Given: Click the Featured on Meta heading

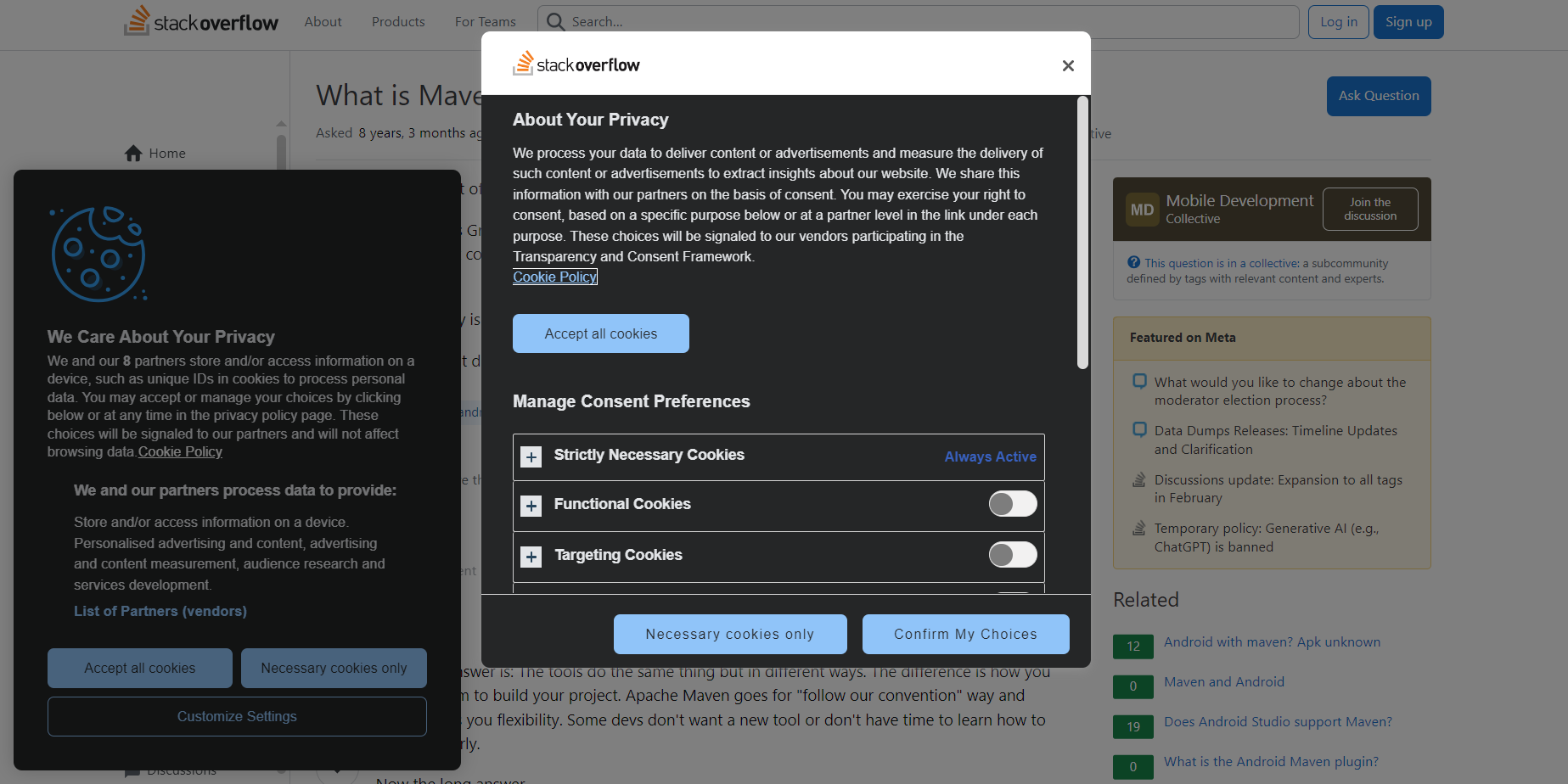Looking at the screenshot, I should [1183, 338].
